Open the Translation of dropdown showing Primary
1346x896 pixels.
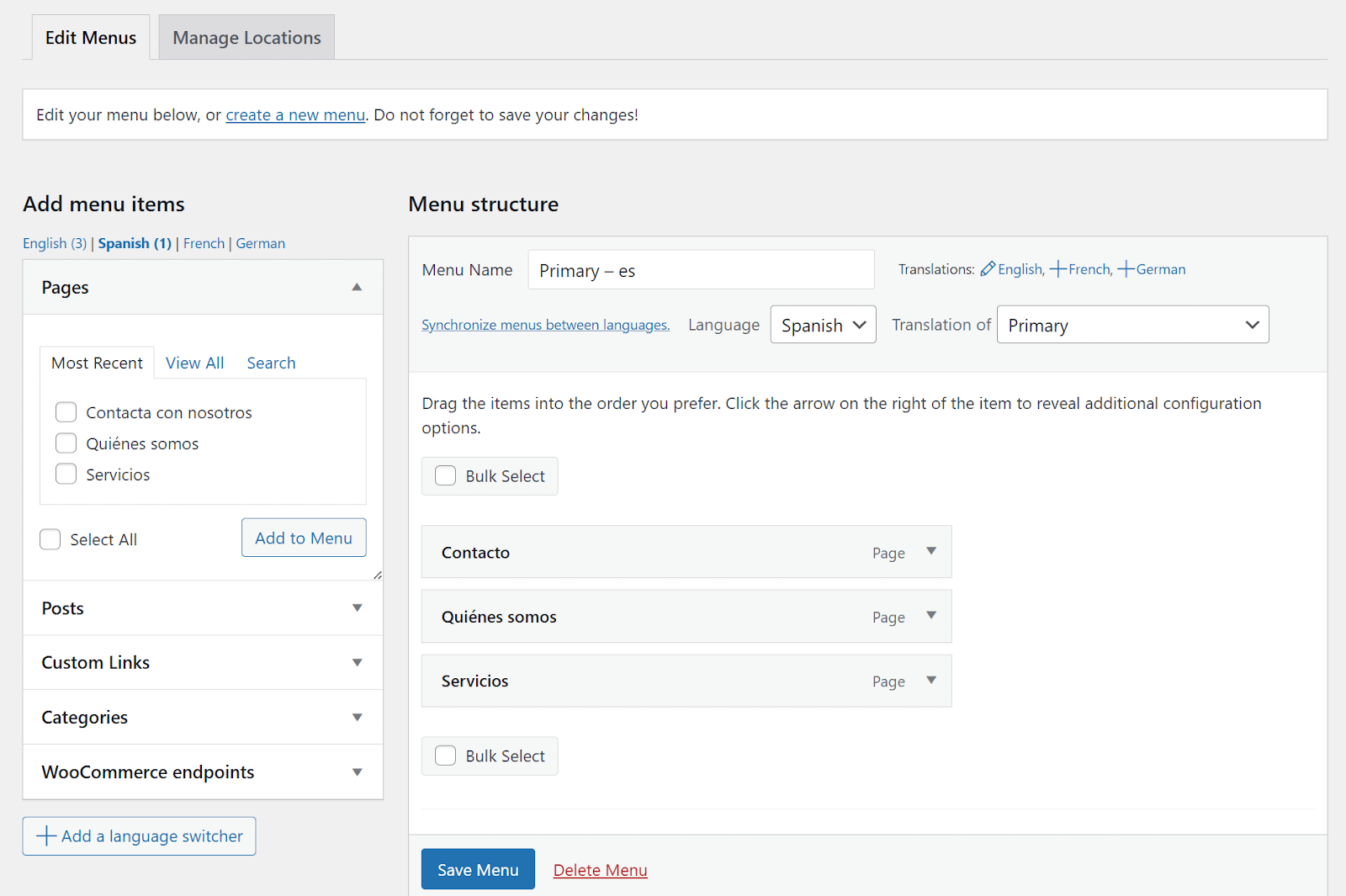coord(1132,325)
